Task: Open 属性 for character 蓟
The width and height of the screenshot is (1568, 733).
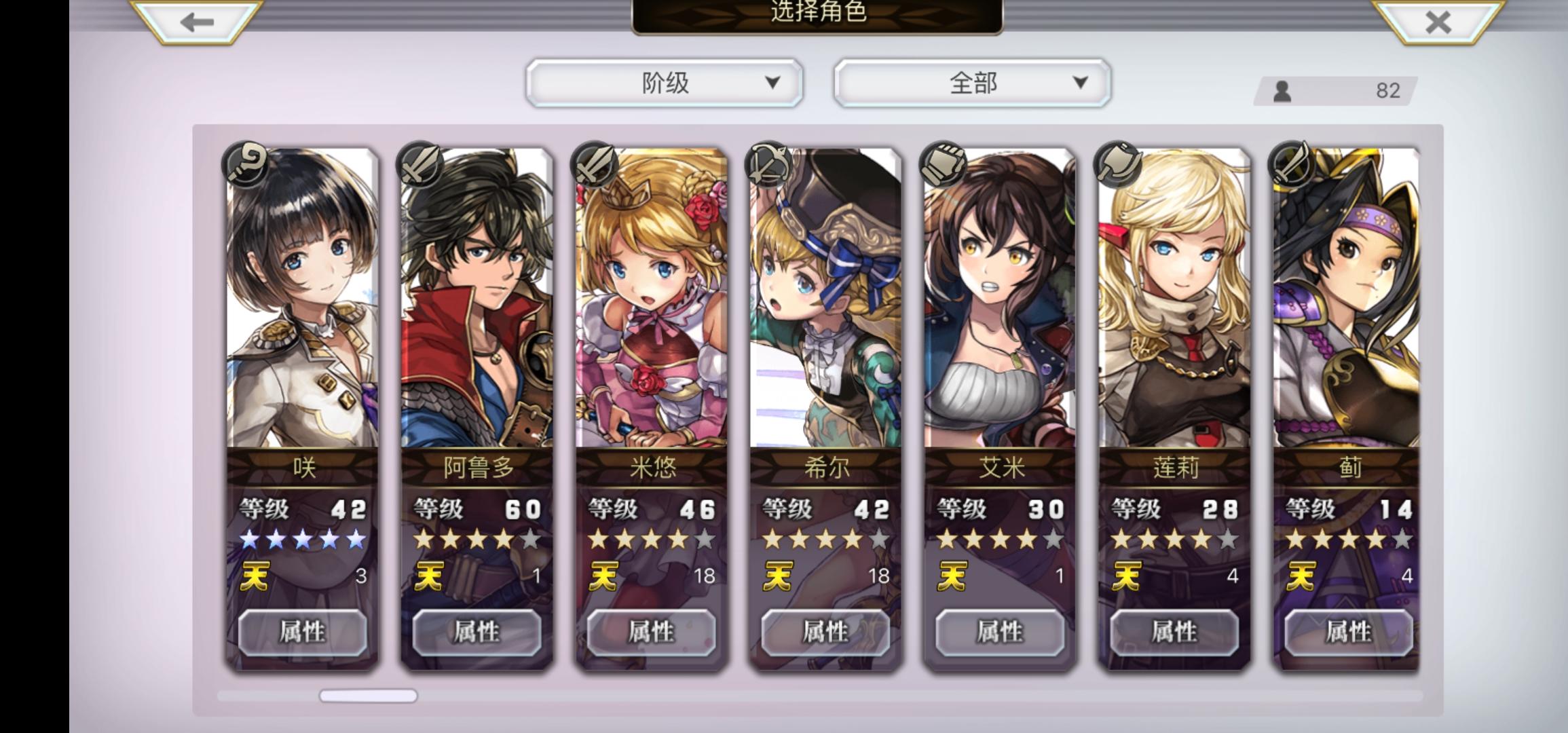Action: click(1349, 632)
